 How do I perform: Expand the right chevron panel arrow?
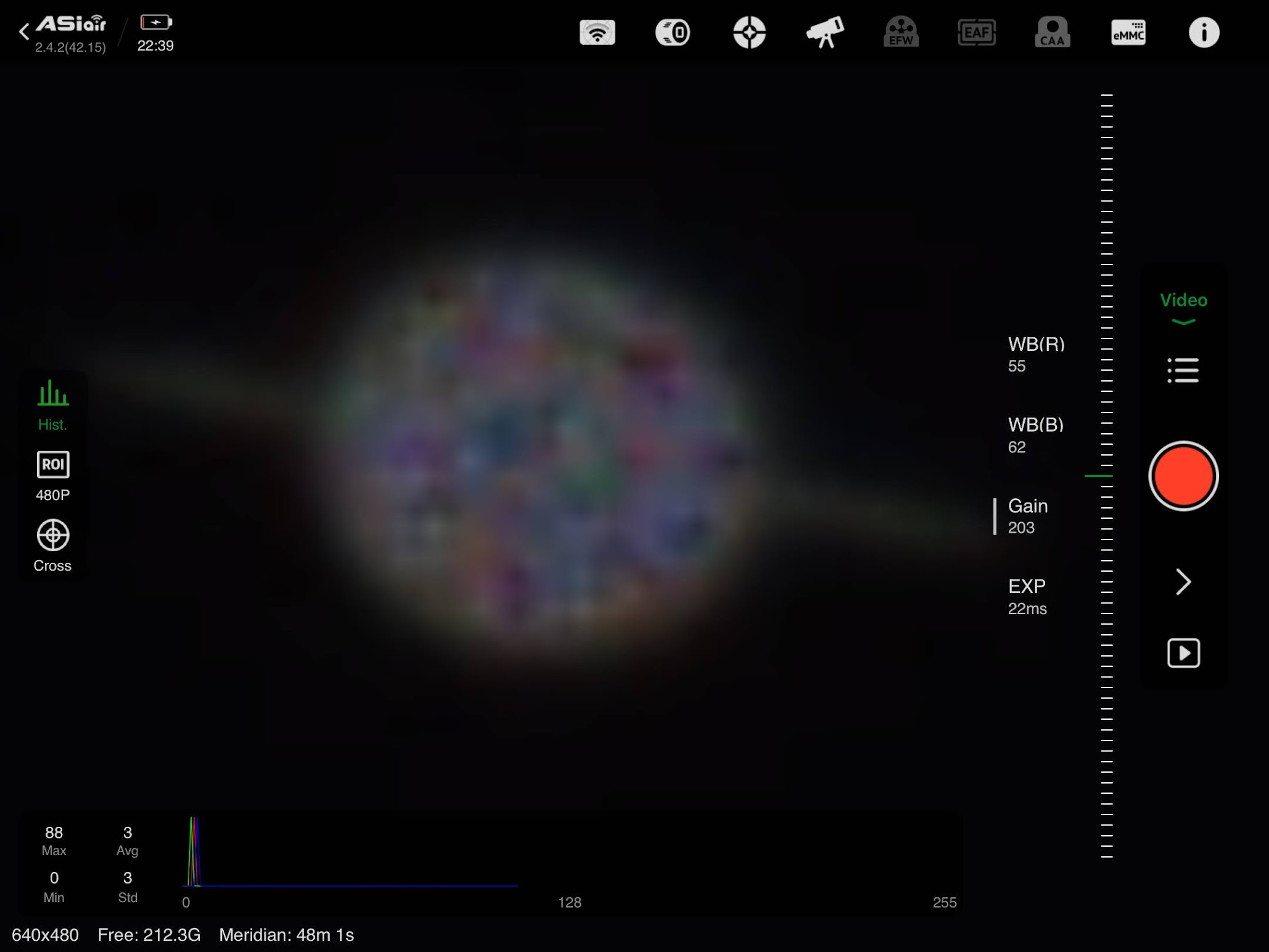pyautogui.click(x=1183, y=581)
